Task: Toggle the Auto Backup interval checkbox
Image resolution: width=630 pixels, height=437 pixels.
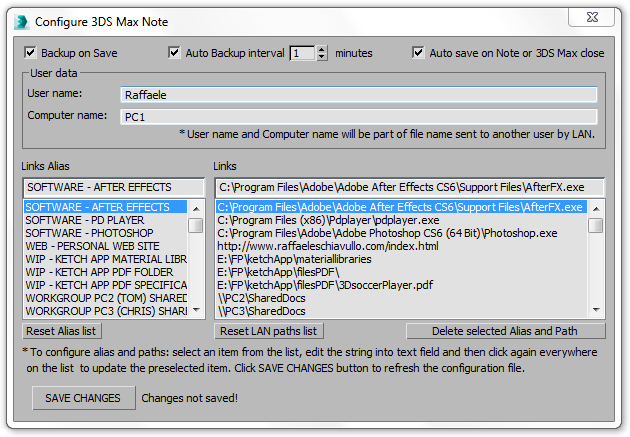Action: (174, 53)
